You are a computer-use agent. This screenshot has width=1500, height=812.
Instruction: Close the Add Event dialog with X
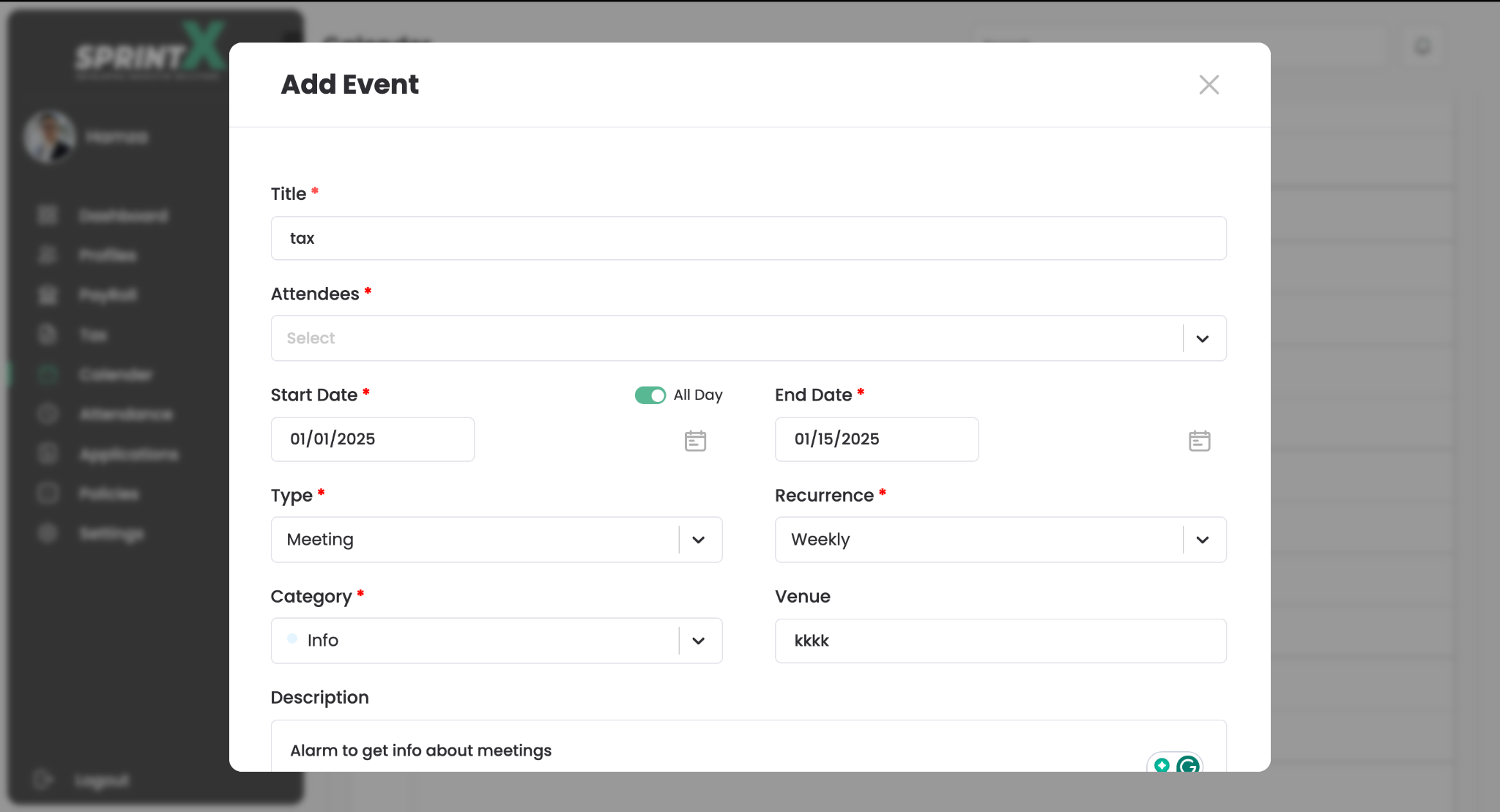click(x=1208, y=85)
